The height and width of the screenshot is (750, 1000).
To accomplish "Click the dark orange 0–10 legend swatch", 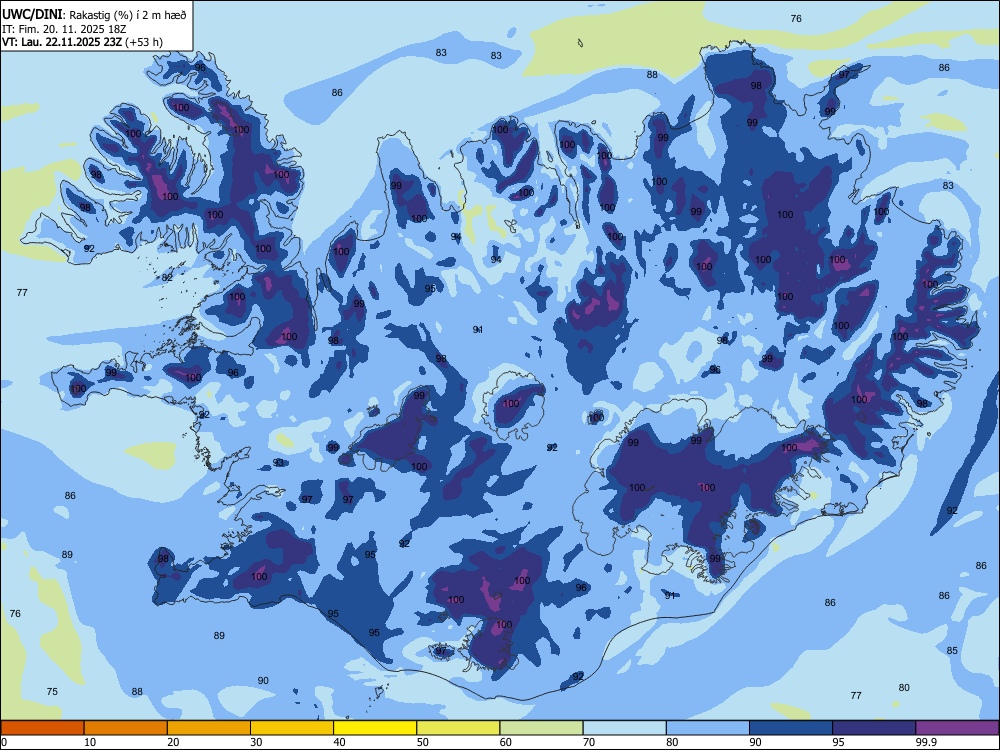I will coord(42,728).
